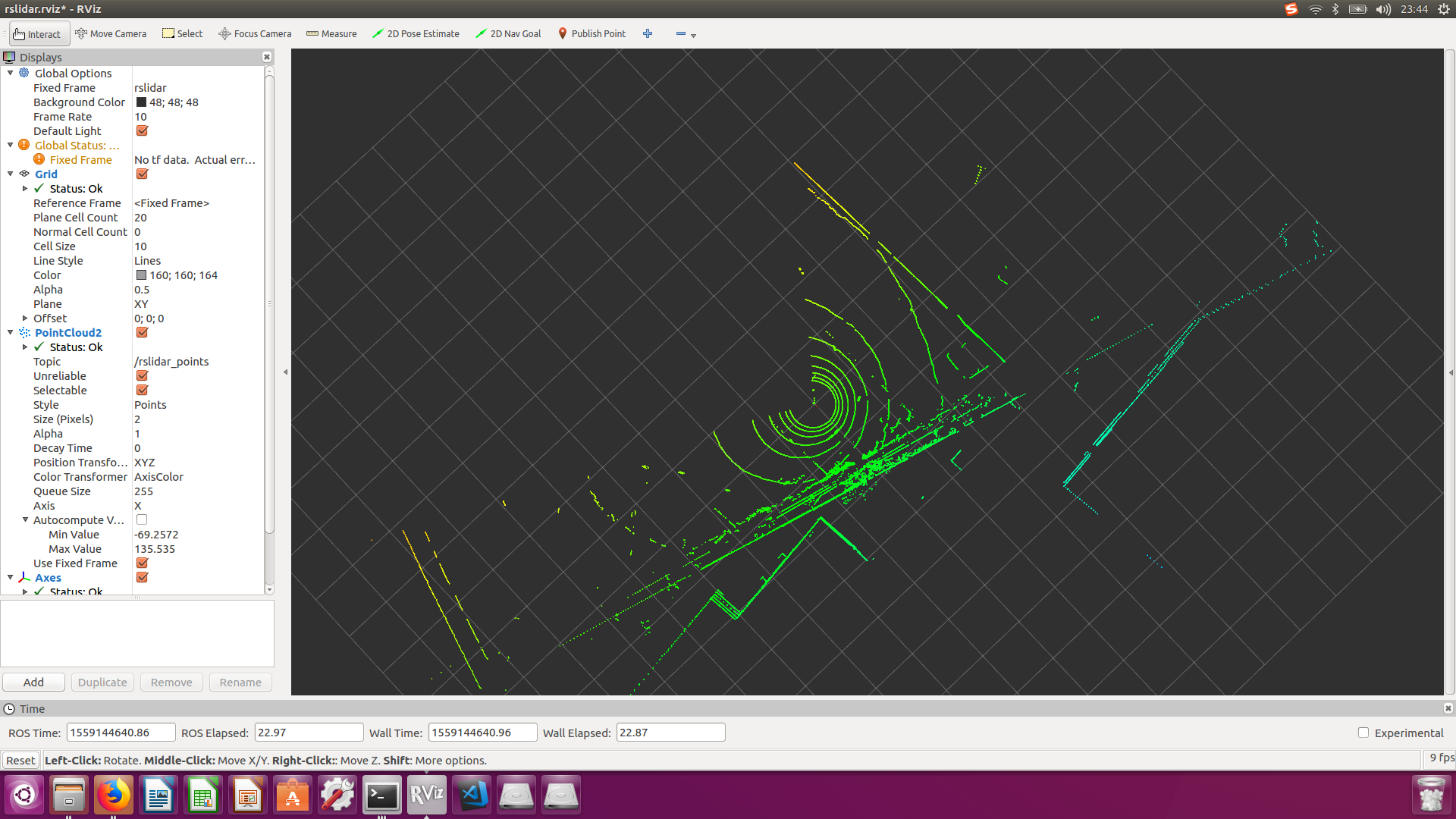The width and height of the screenshot is (1456, 819).
Task: Activate the Measure tool
Action: click(331, 33)
